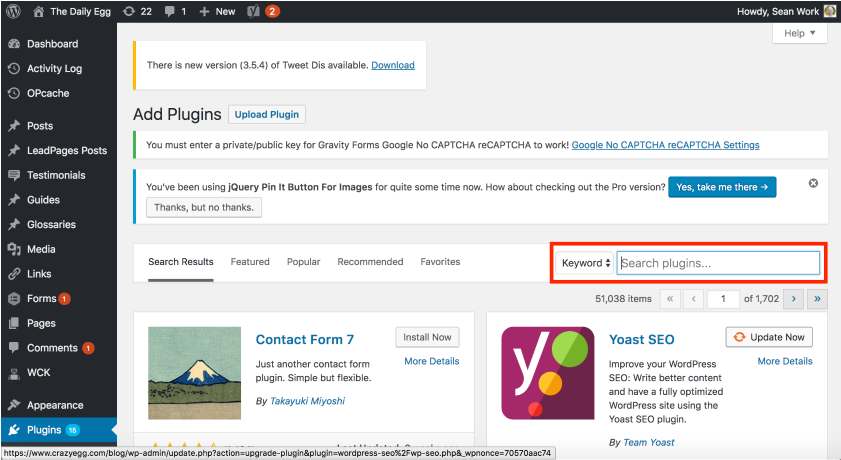Open the Comments section in sidebar
The width and height of the screenshot is (841, 460).
52,348
